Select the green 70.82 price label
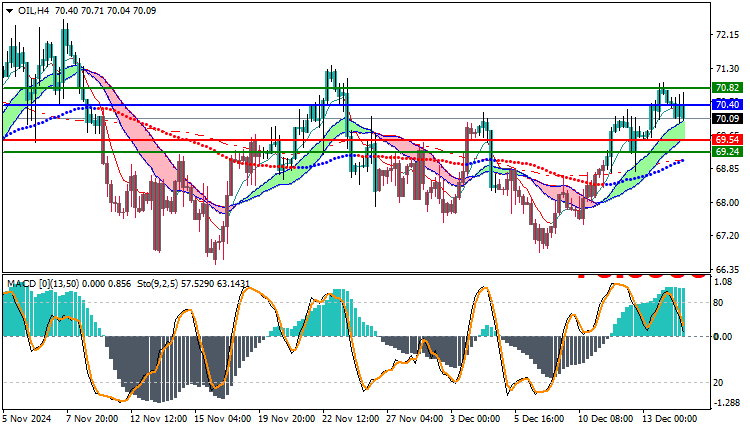750x430 pixels. pyautogui.click(x=728, y=88)
